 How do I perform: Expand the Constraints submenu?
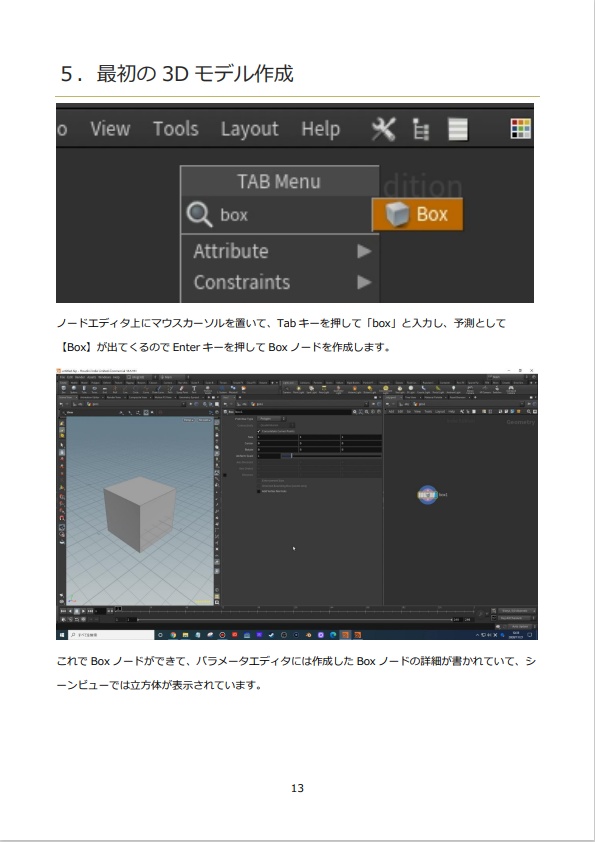(x=280, y=282)
